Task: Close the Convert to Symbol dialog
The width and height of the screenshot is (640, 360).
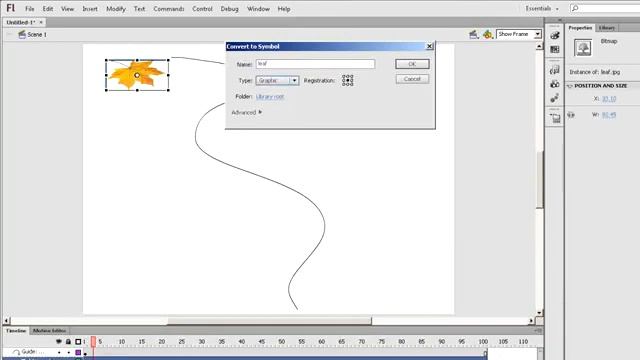Action: 429,47
